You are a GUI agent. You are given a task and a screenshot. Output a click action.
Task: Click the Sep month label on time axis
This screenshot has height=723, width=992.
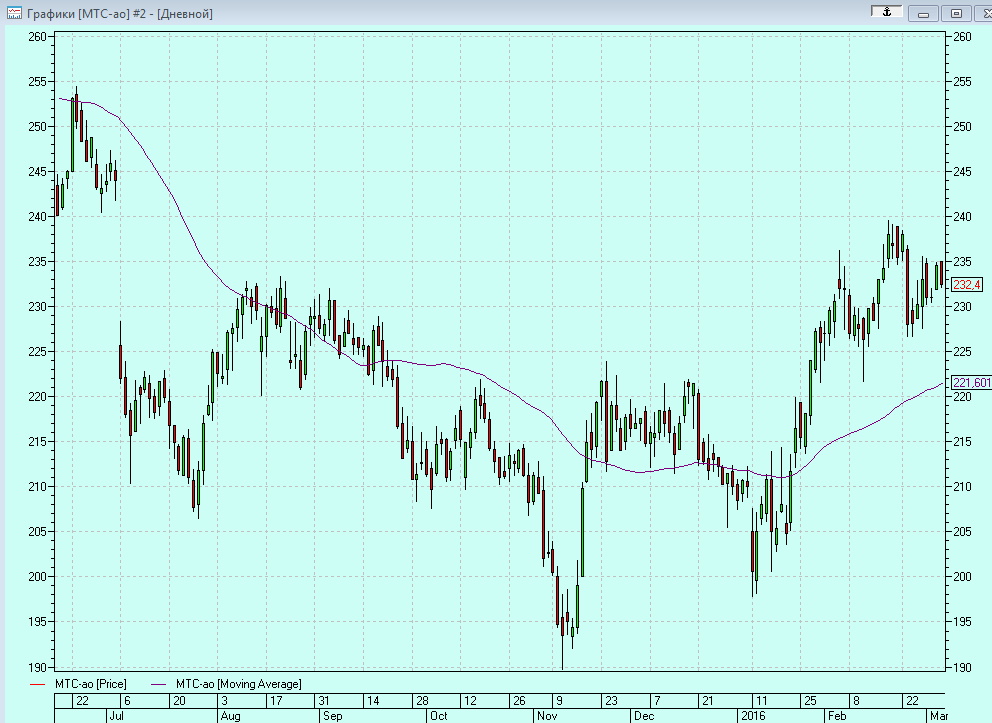[332, 716]
